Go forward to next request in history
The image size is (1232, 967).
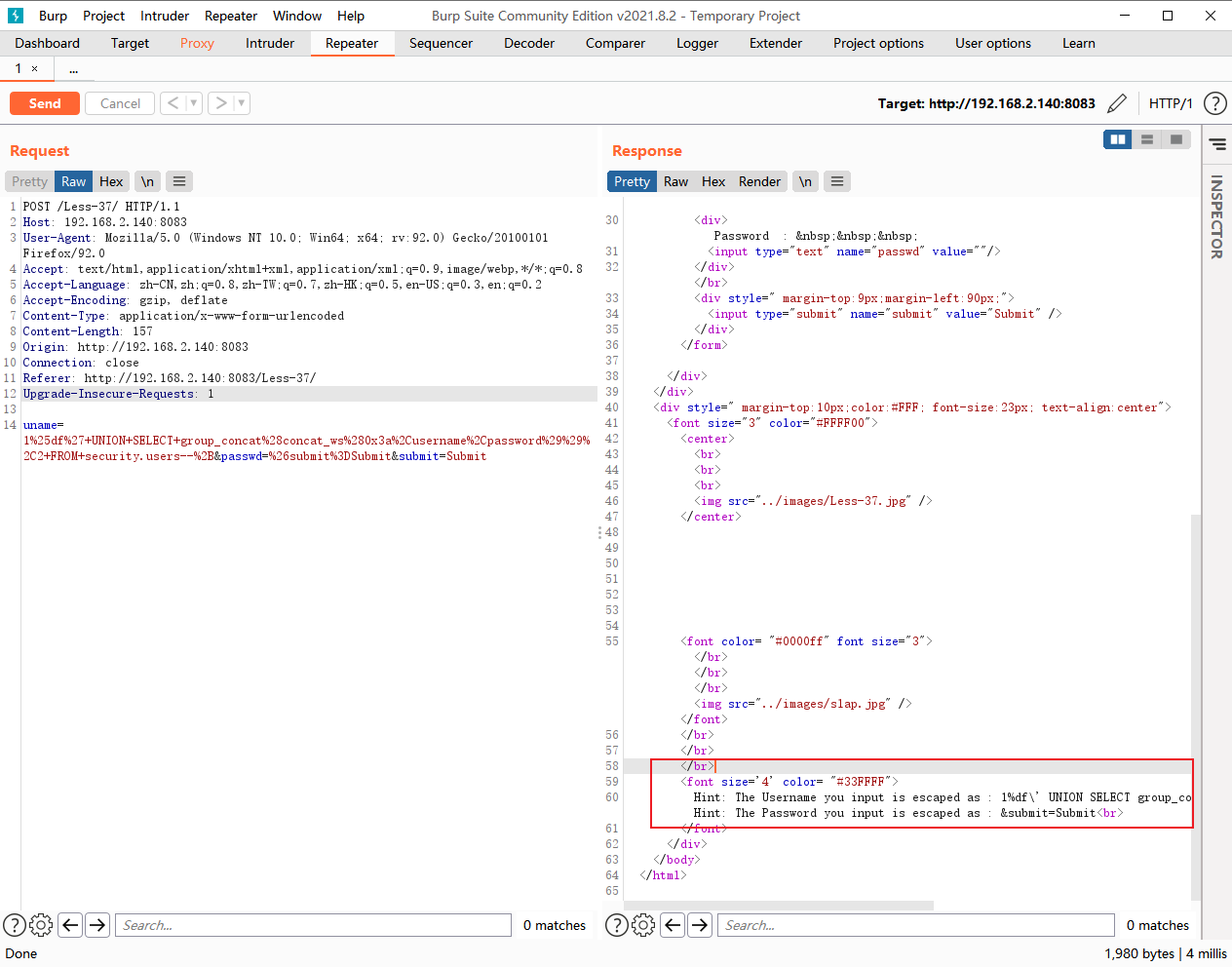(x=221, y=103)
